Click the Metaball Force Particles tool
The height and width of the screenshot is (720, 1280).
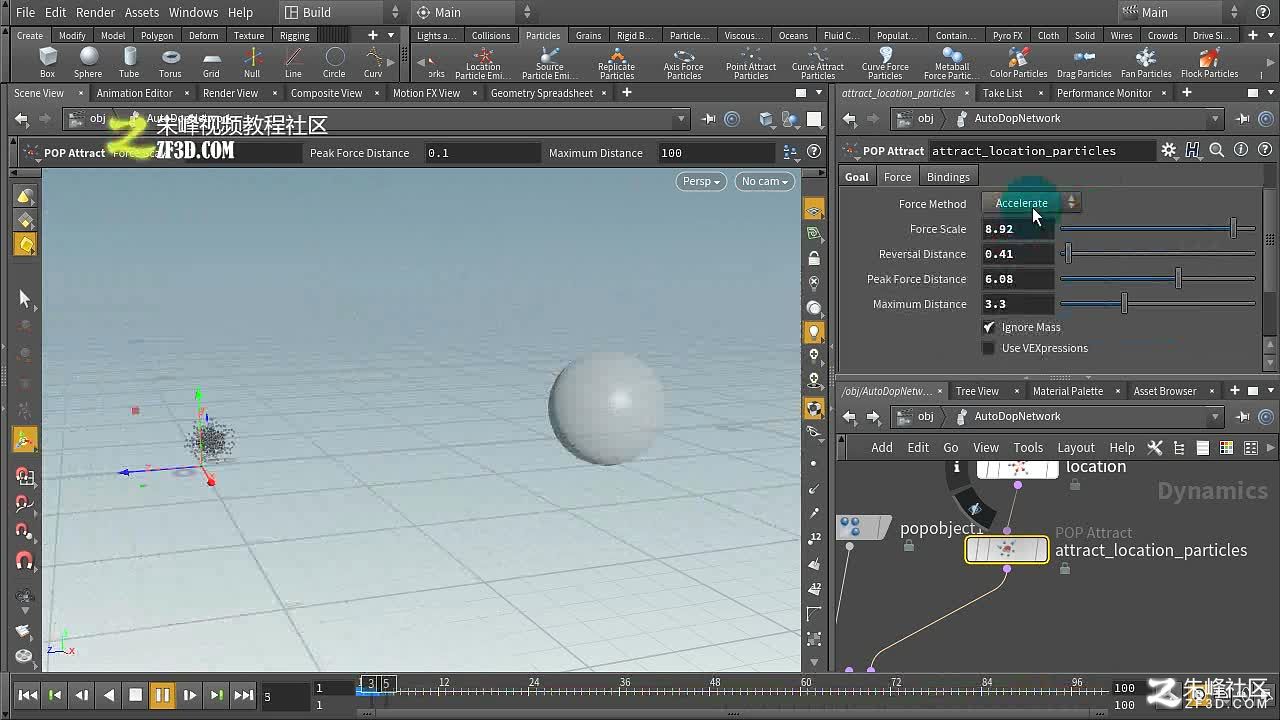point(952,63)
